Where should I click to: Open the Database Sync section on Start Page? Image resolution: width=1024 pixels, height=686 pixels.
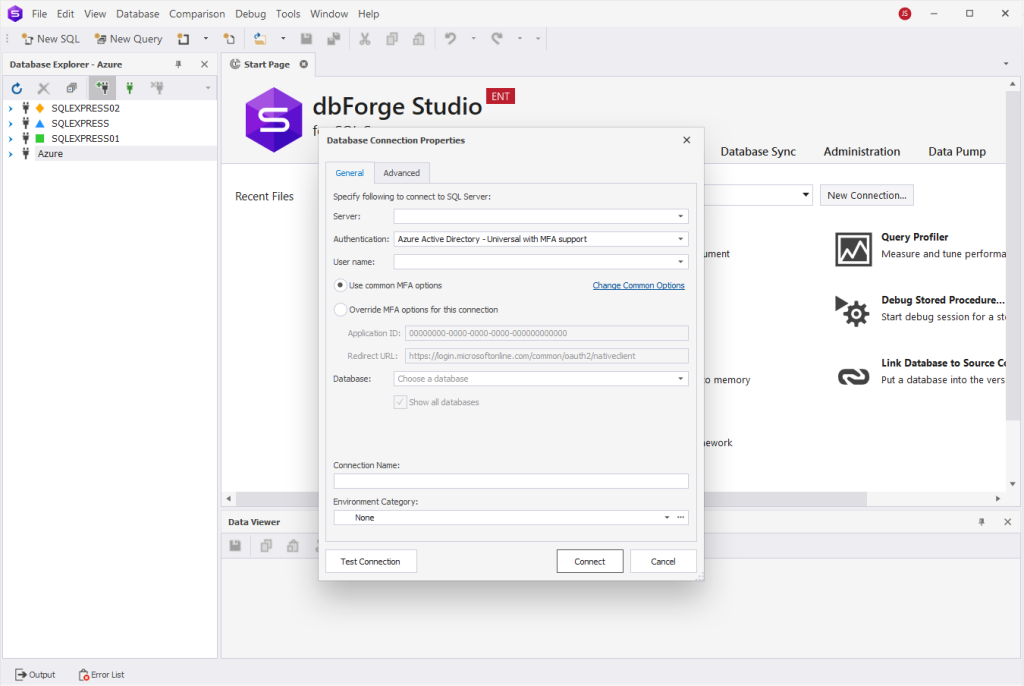758,152
